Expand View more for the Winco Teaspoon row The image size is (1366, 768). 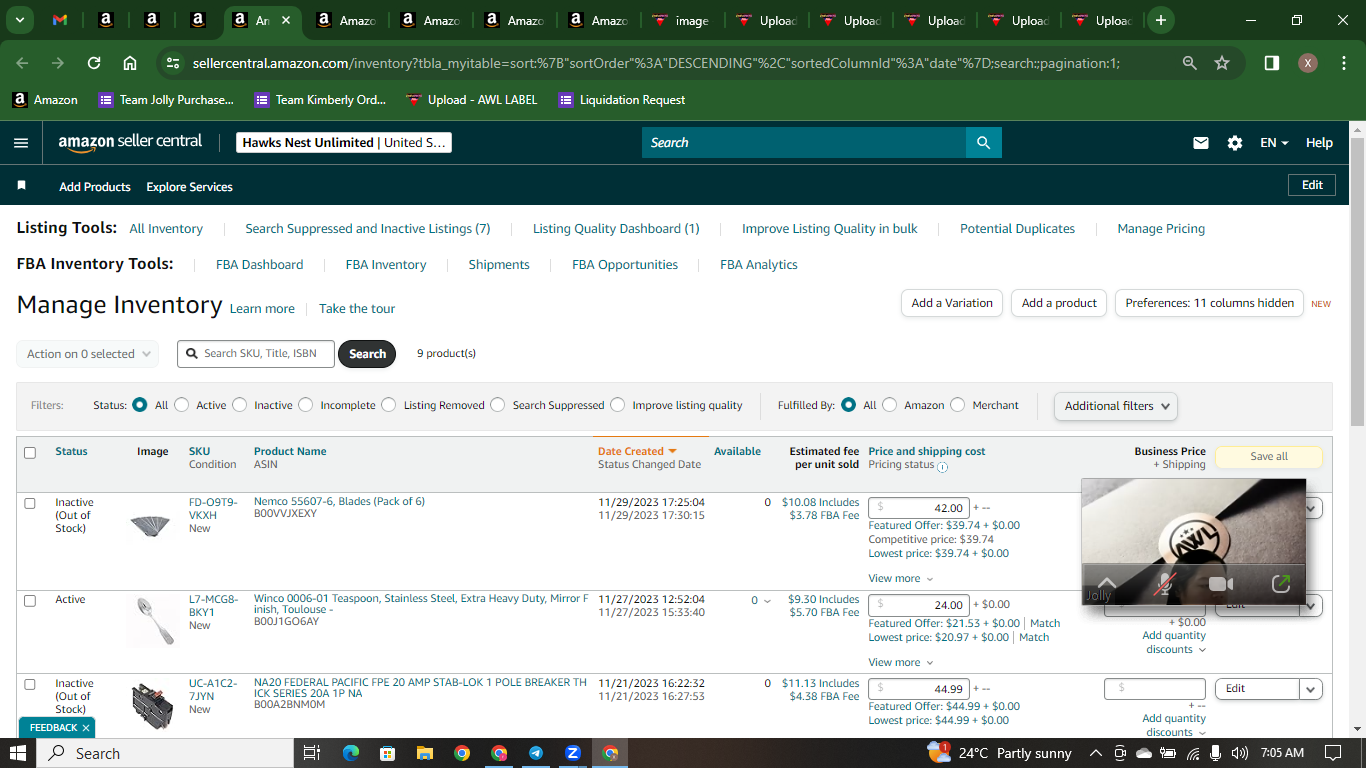tap(900, 662)
